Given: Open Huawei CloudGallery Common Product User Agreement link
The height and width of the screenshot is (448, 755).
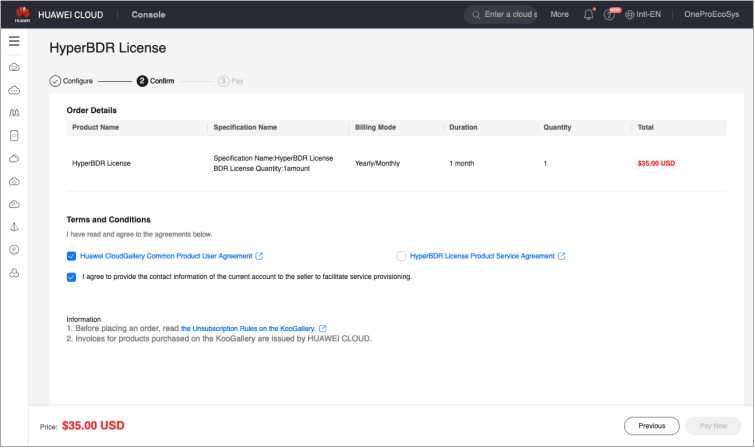Looking at the screenshot, I should coord(166,256).
